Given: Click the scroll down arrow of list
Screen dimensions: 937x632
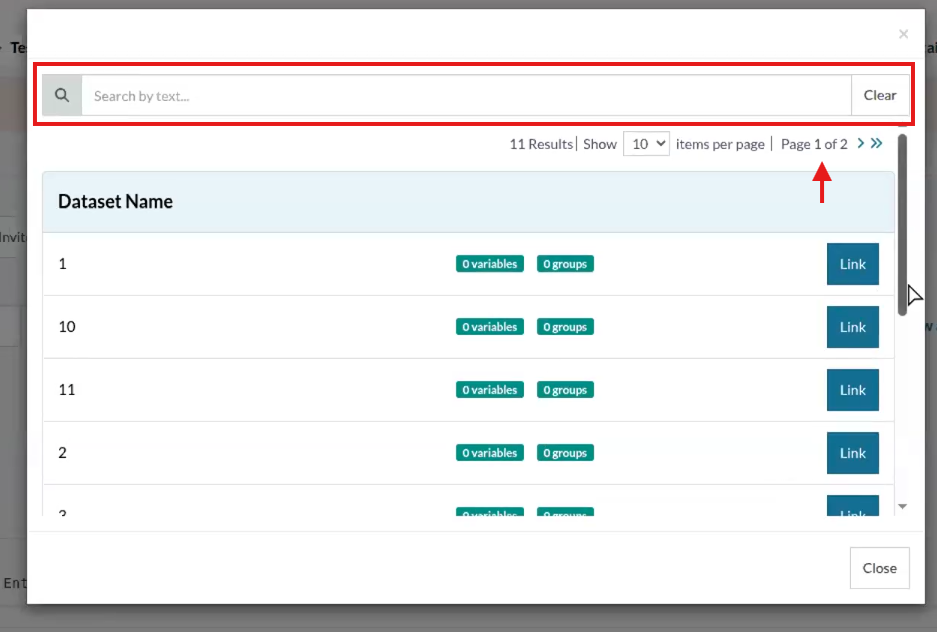Looking at the screenshot, I should tap(903, 507).
